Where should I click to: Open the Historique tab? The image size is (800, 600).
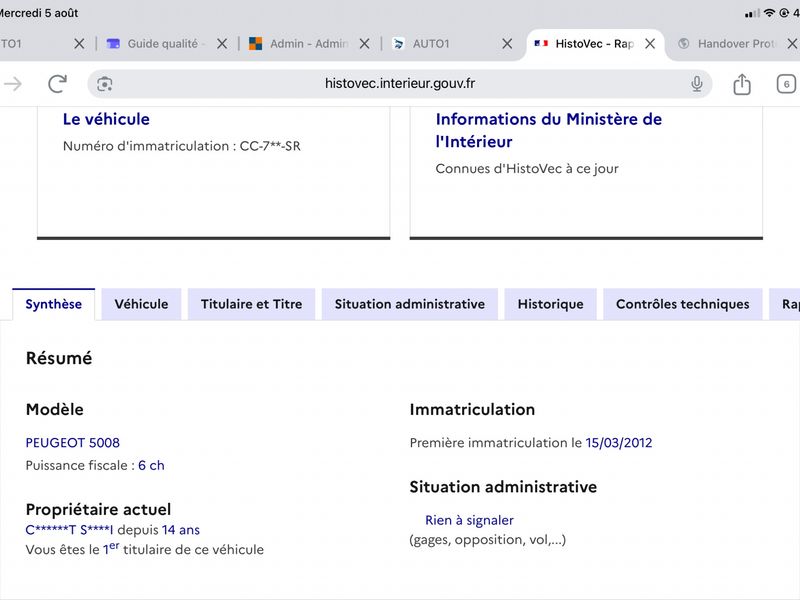[x=551, y=304]
